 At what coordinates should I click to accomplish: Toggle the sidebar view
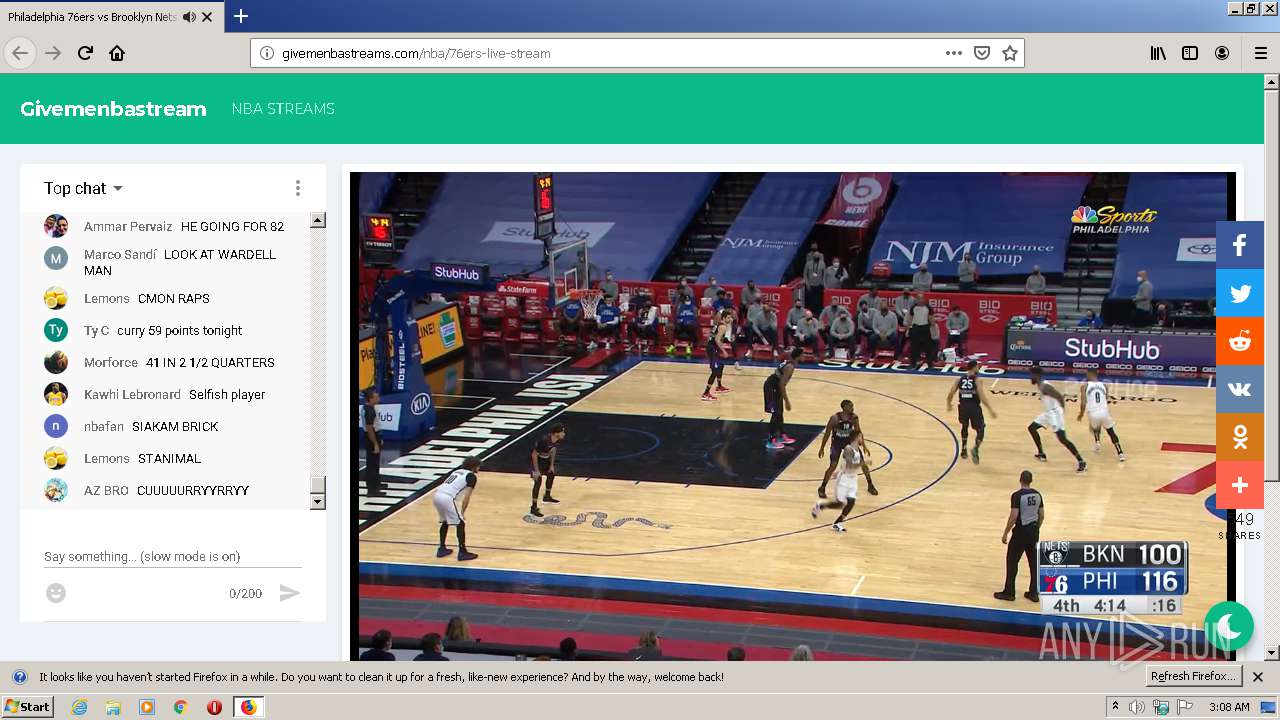1190,53
